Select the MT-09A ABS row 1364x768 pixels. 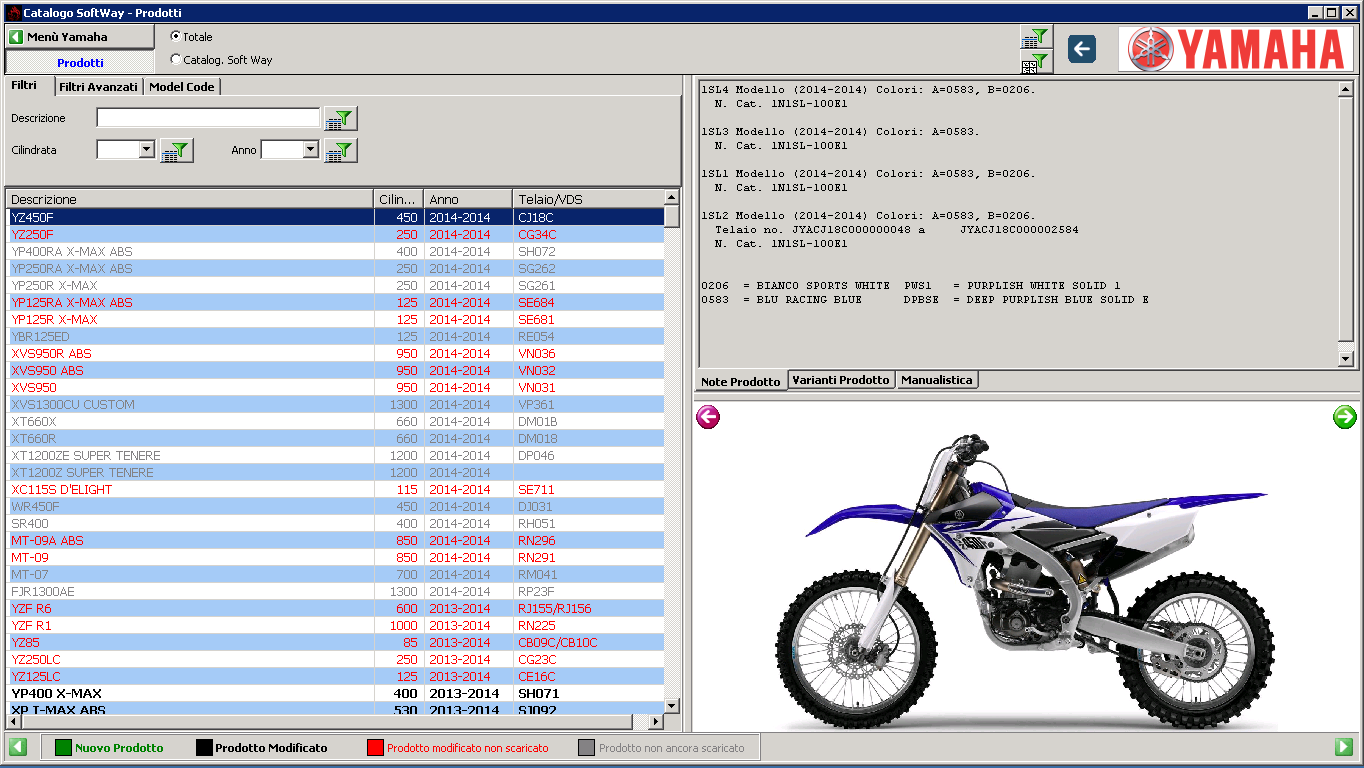(x=335, y=540)
